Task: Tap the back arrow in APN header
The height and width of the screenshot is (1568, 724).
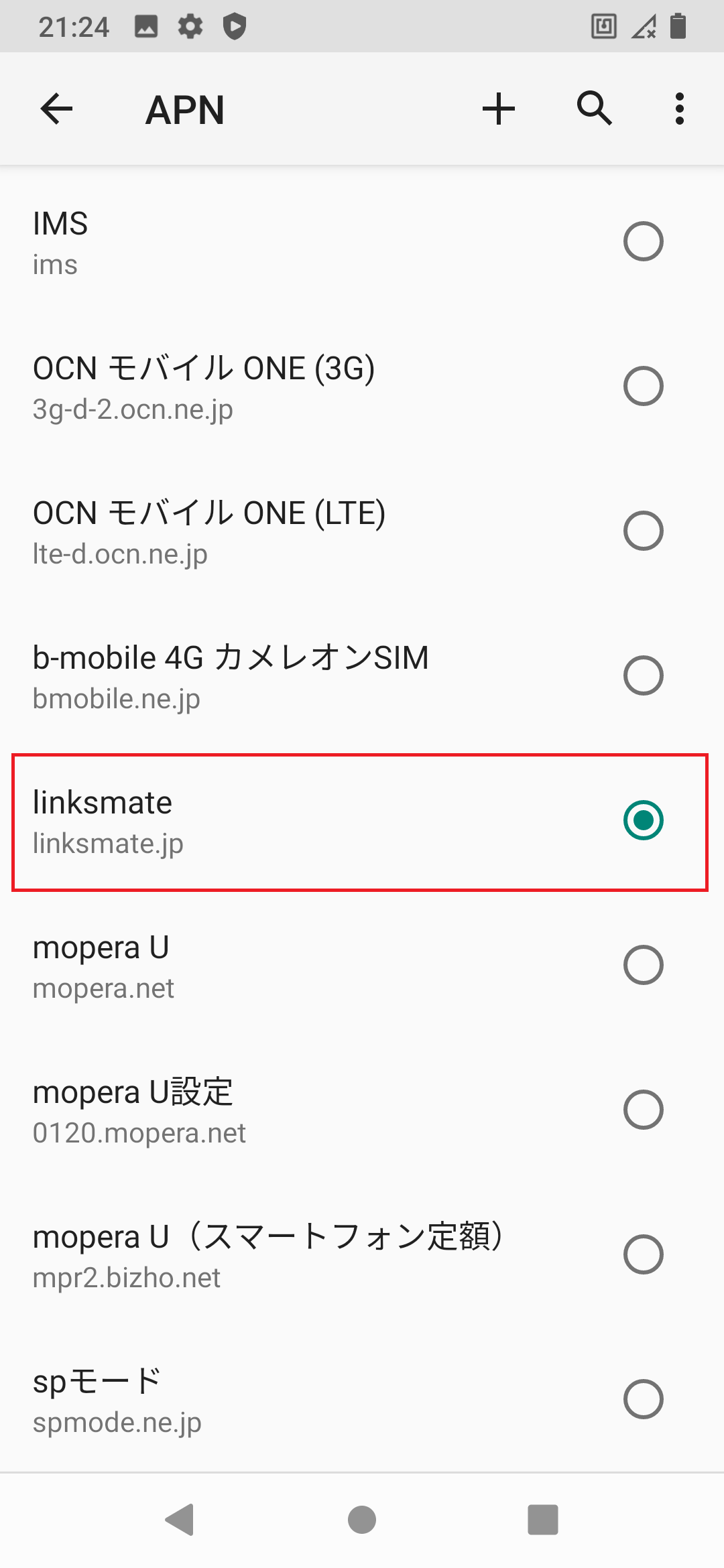Action: (56, 109)
